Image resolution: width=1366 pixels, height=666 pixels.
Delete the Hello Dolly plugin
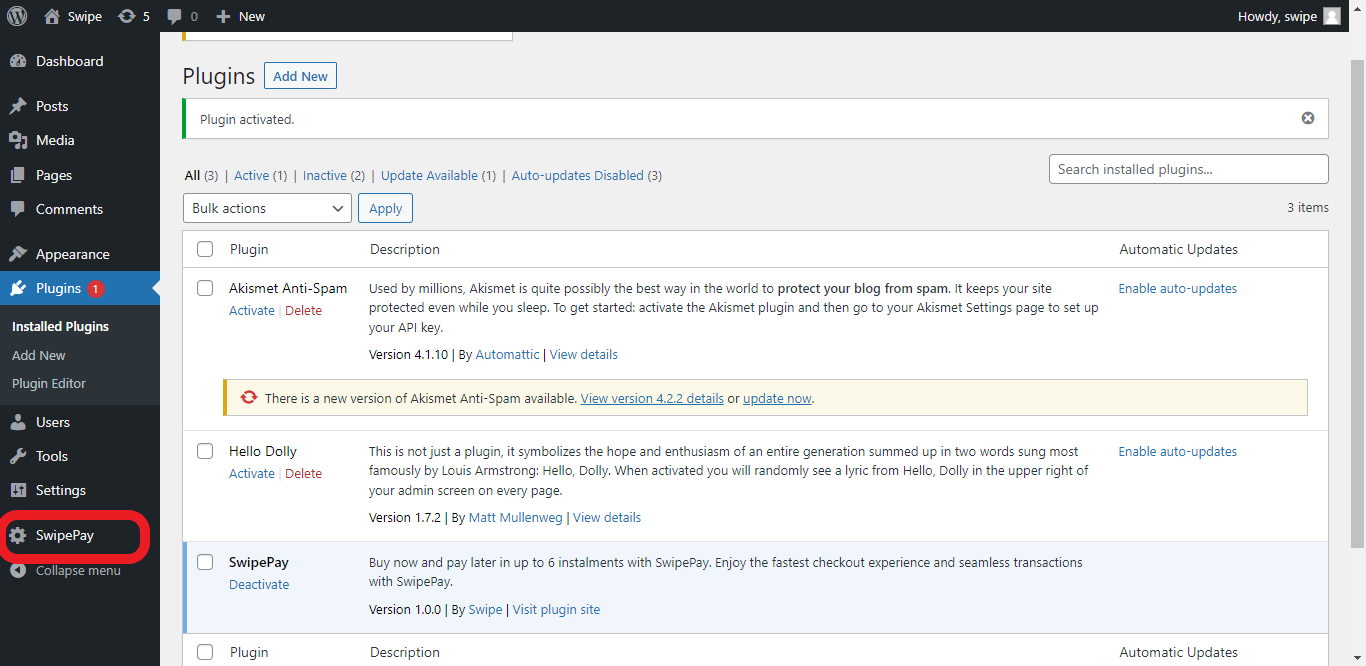coord(304,473)
